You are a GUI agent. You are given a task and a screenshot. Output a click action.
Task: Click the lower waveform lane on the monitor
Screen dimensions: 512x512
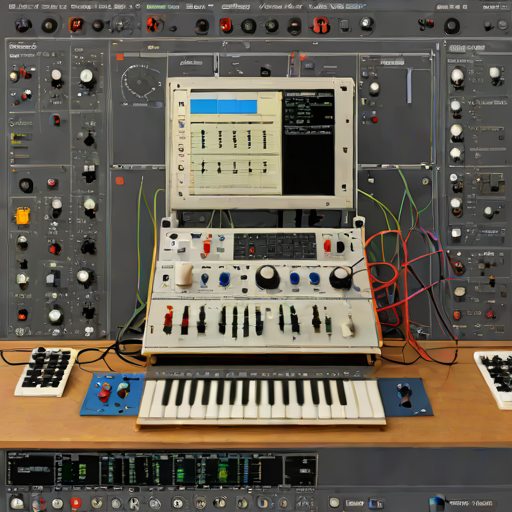[234, 167]
